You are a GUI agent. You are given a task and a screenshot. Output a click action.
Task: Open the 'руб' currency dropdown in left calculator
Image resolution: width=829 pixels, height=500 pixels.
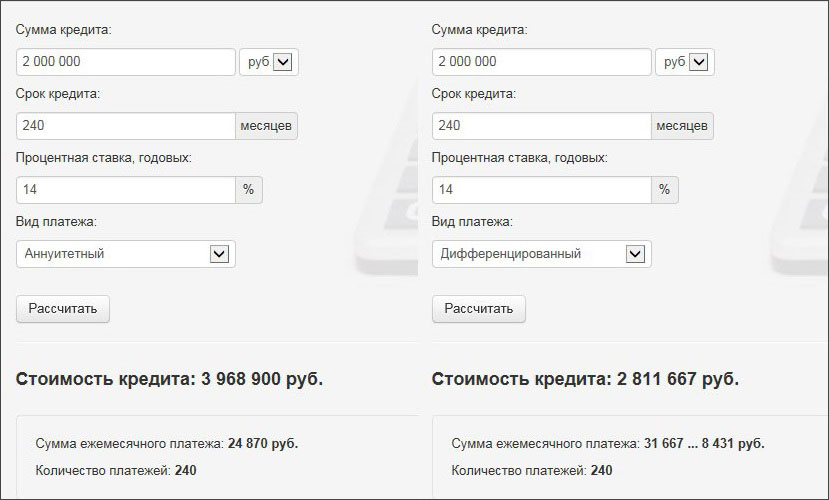(x=270, y=62)
